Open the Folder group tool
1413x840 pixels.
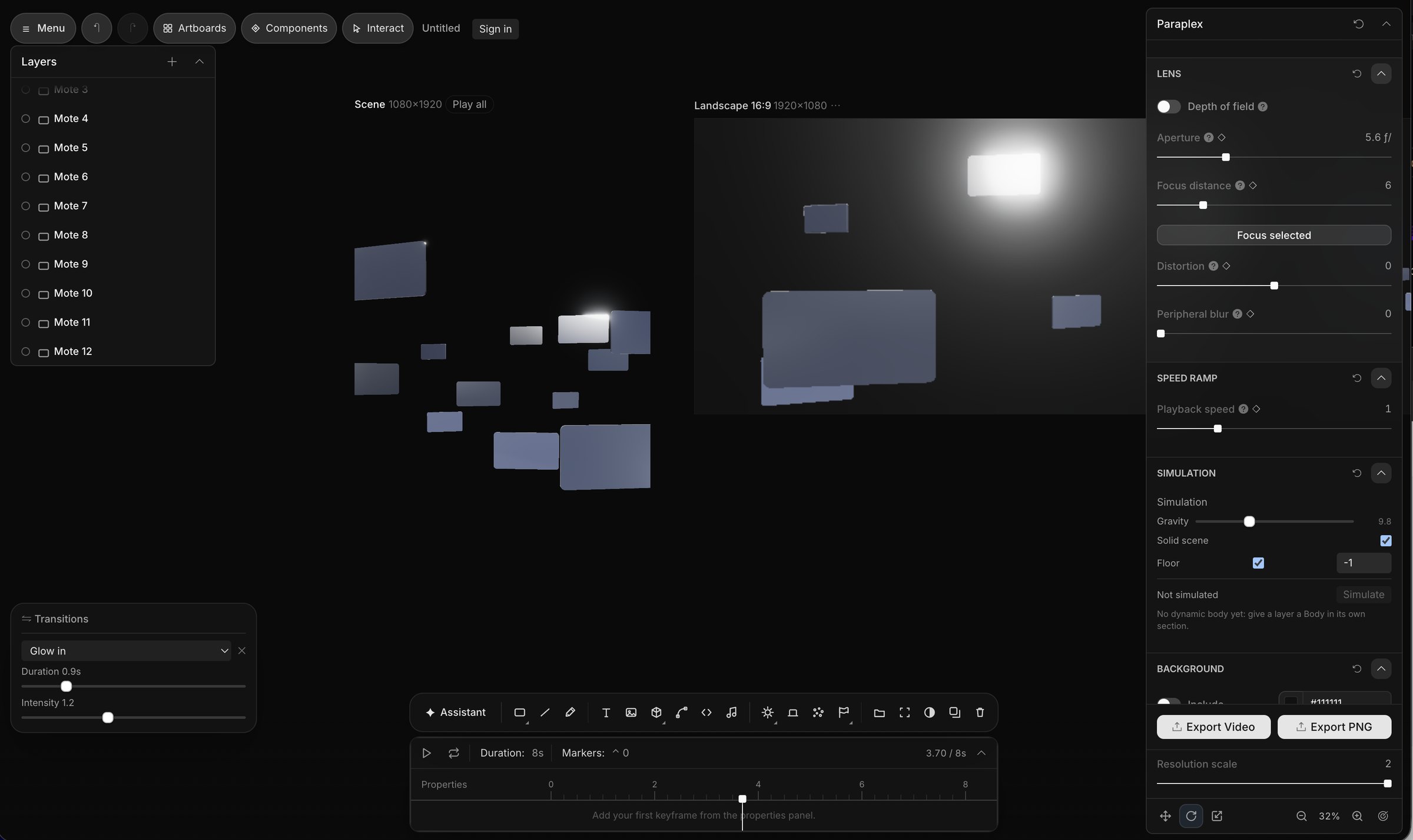tap(880, 712)
